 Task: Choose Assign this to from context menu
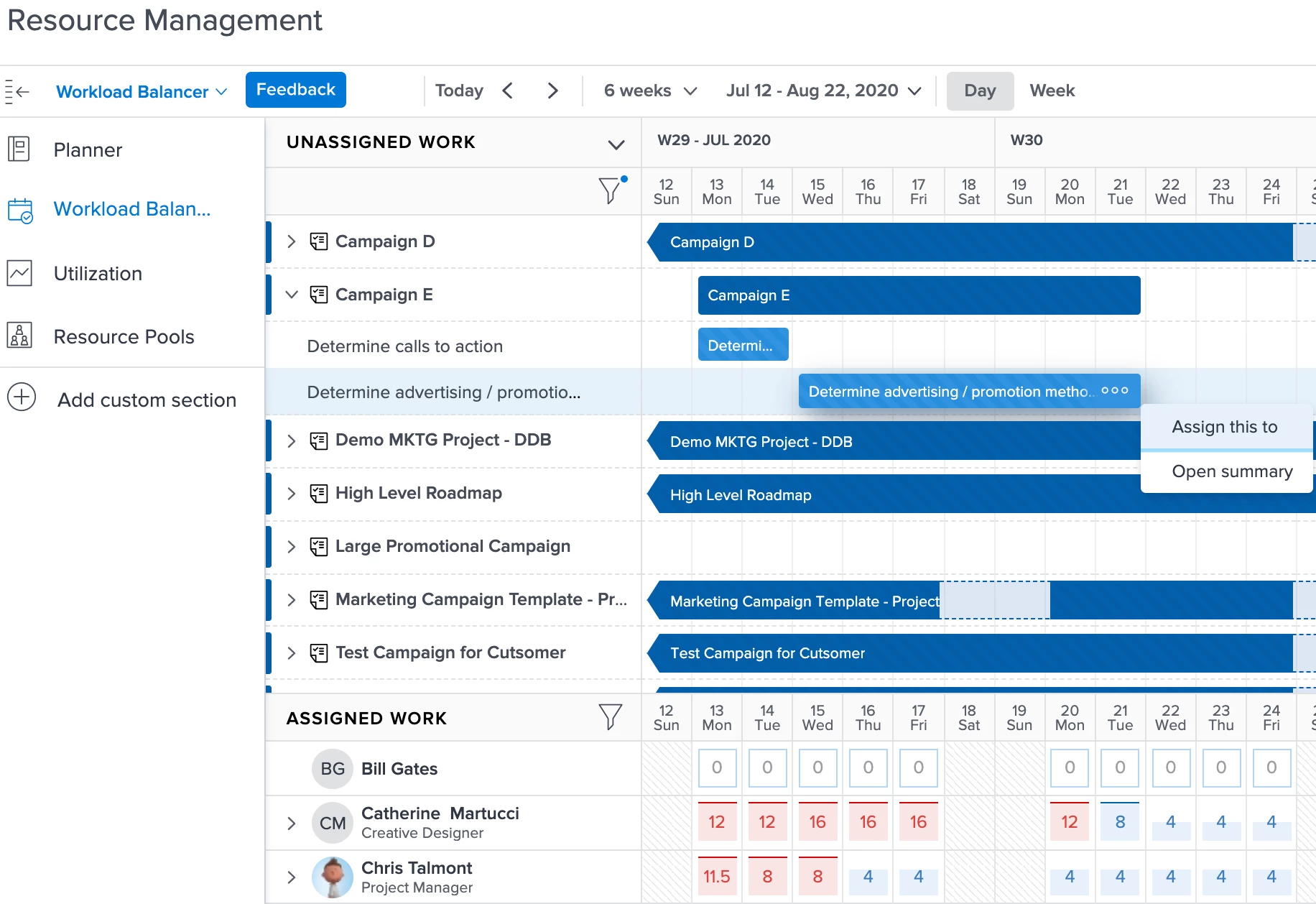pos(1225,427)
